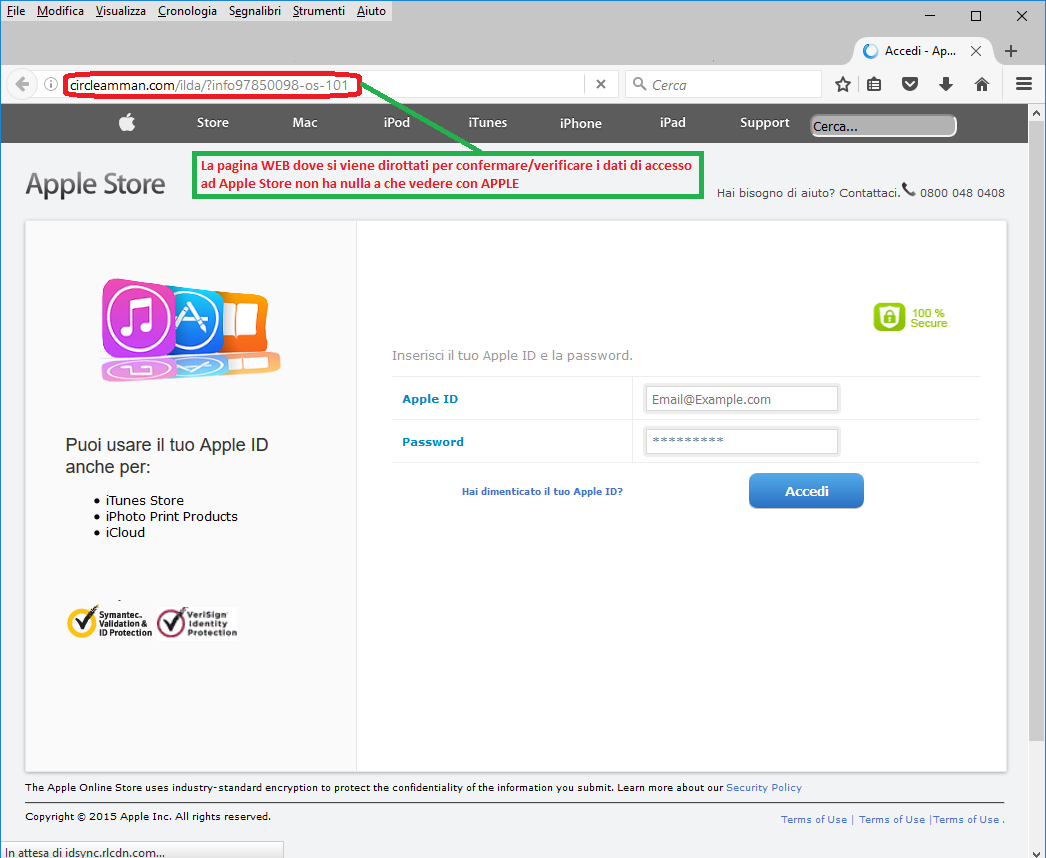The image size is (1046, 858).
Task: Click the VeriSign Identity Protection badge
Action: pos(197,622)
